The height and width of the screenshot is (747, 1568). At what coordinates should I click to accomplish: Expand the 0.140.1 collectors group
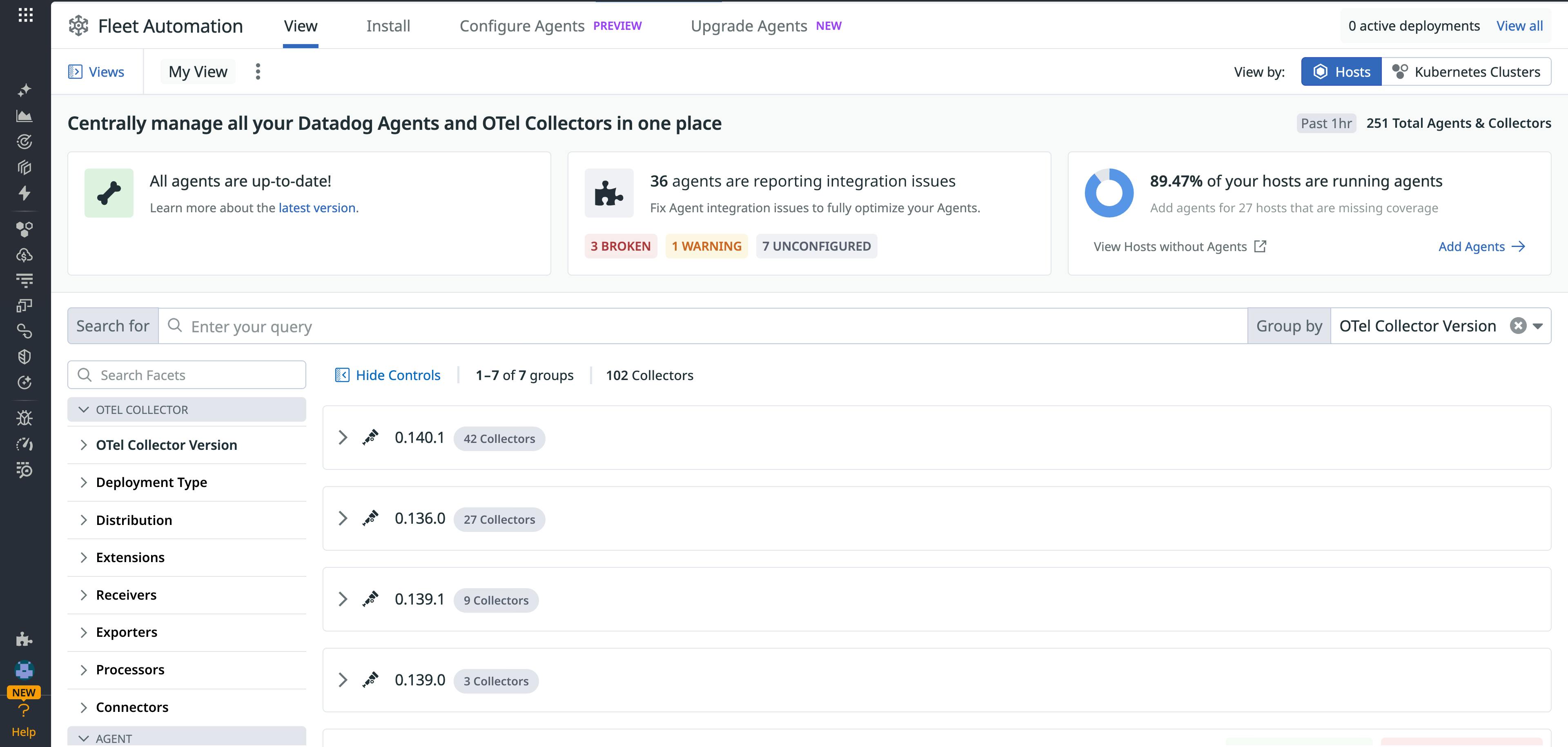pyautogui.click(x=343, y=437)
